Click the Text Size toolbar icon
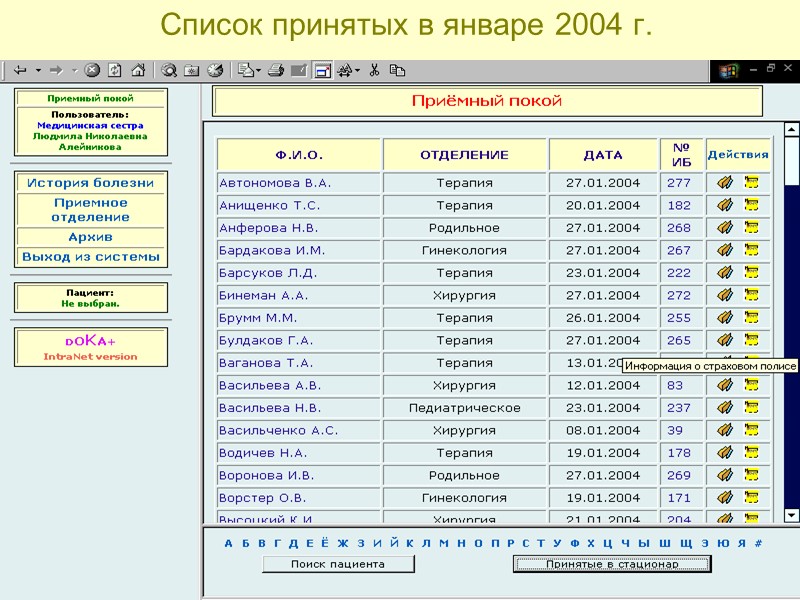The image size is (800, 600). [x=345, y=70]
